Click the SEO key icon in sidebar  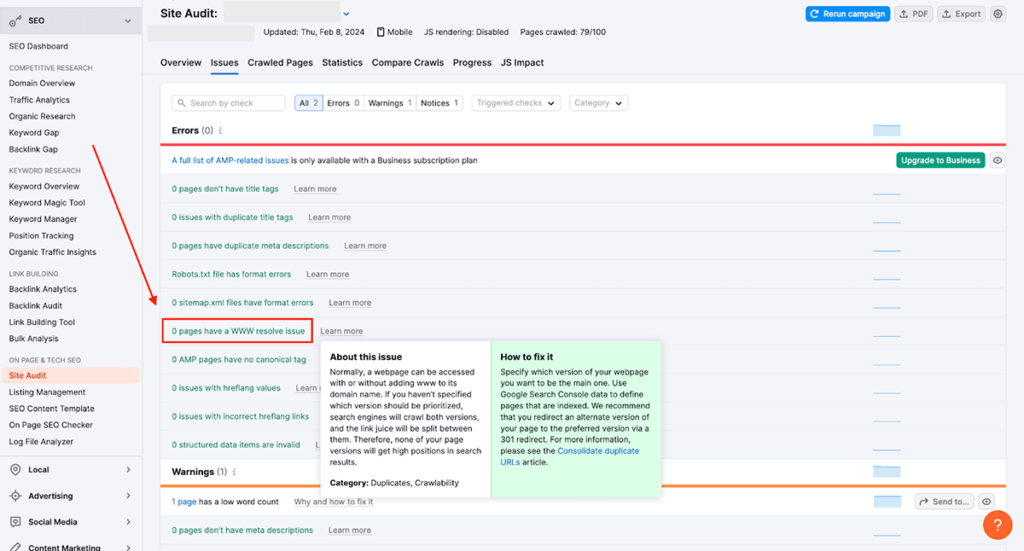(x=15, y=21)
